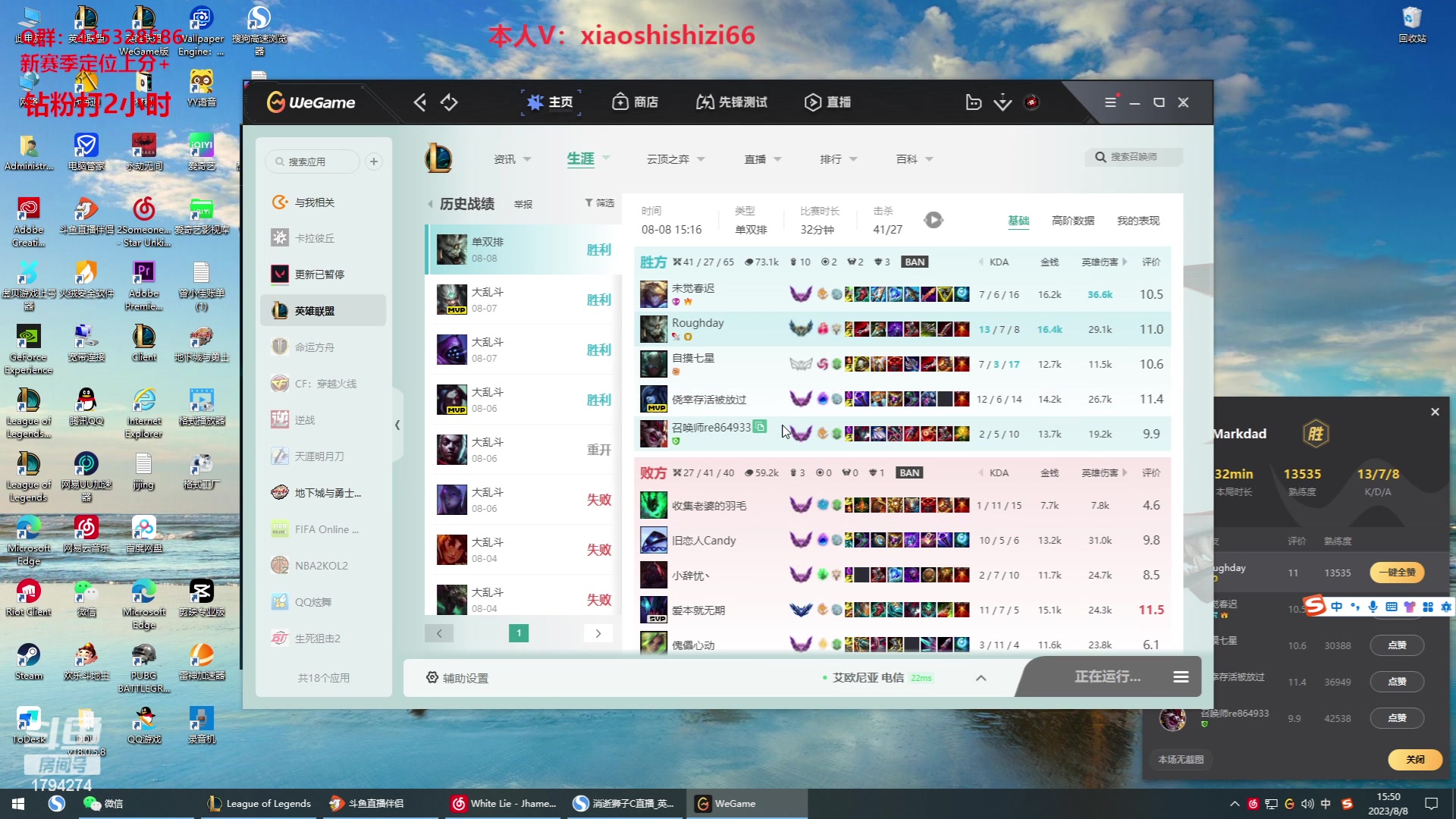Open the Windows Start menu

coord(18,804)
